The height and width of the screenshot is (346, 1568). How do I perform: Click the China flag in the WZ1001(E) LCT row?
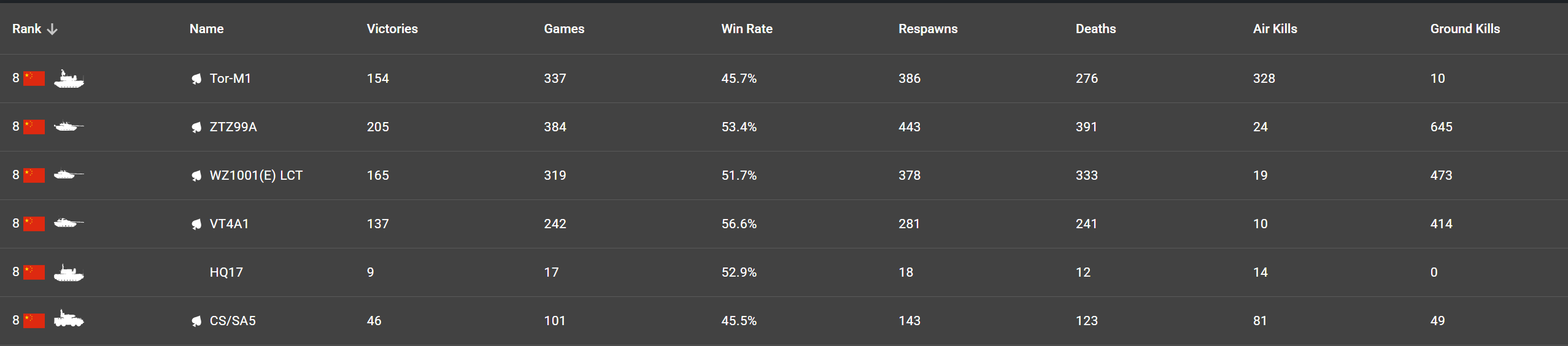34,175
